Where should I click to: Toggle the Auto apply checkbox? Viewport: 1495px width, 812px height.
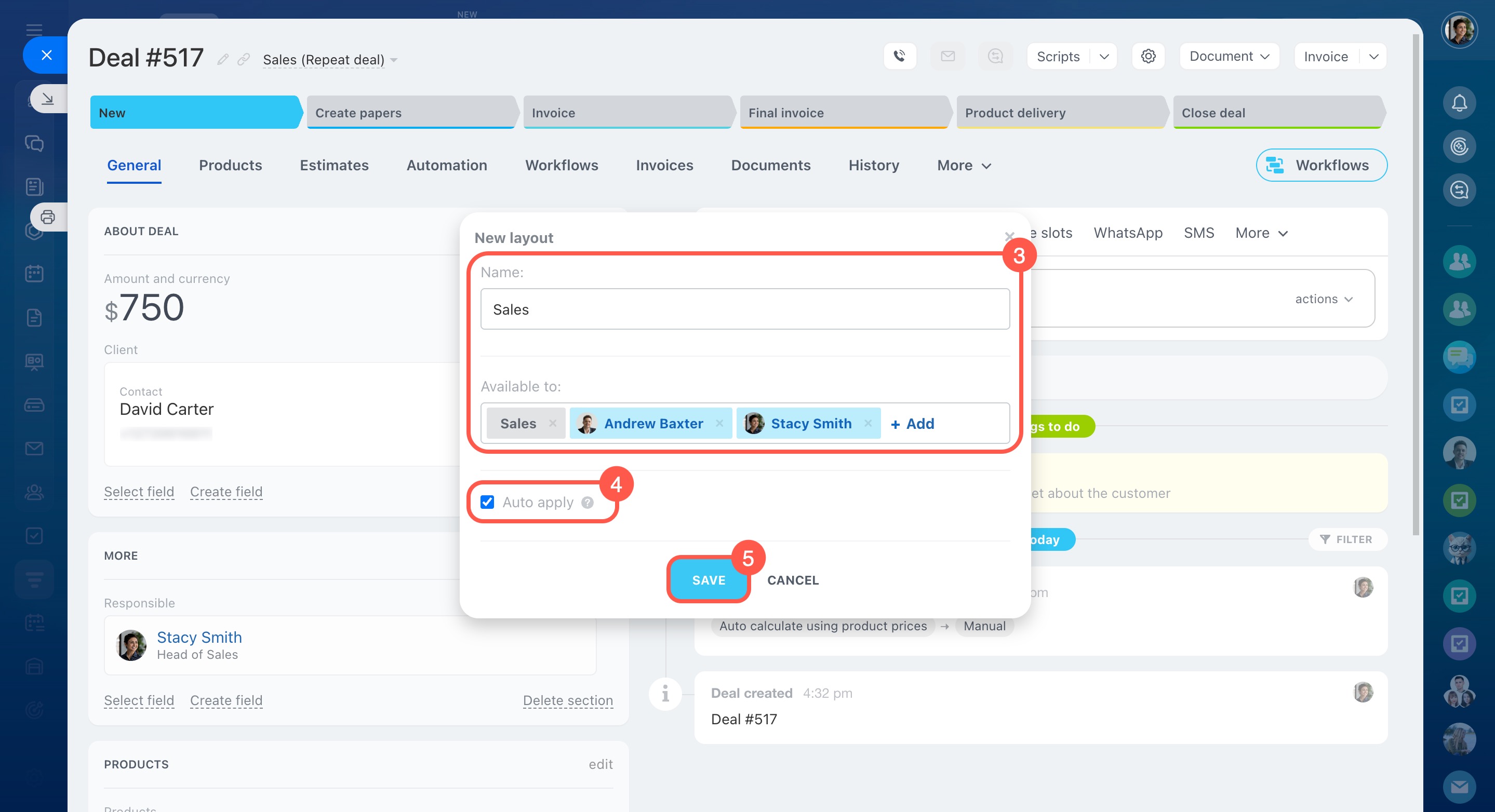(x=487, y=502)
